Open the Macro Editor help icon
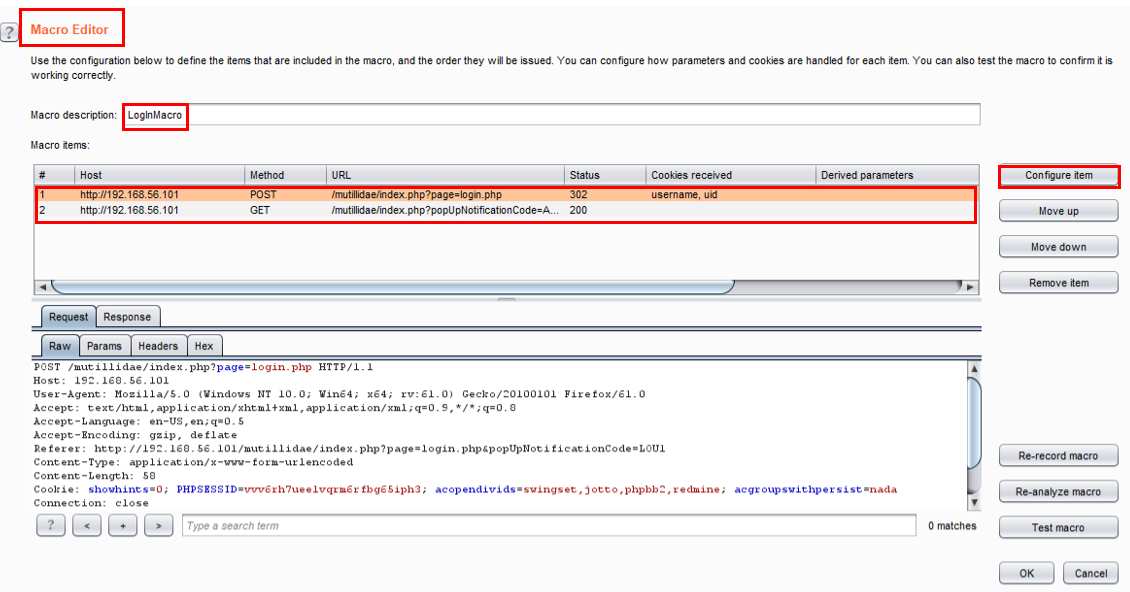Image resolution: width=1130 pixels, height=592 pixels. [x=9, y=32]
